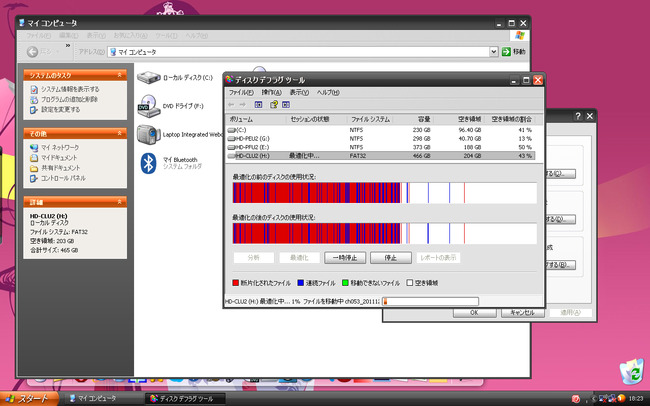650x406 pixels.
Task: Click the show/hide console tree toolbar icon
Action: pyautogui.click(x=258, y=105)
